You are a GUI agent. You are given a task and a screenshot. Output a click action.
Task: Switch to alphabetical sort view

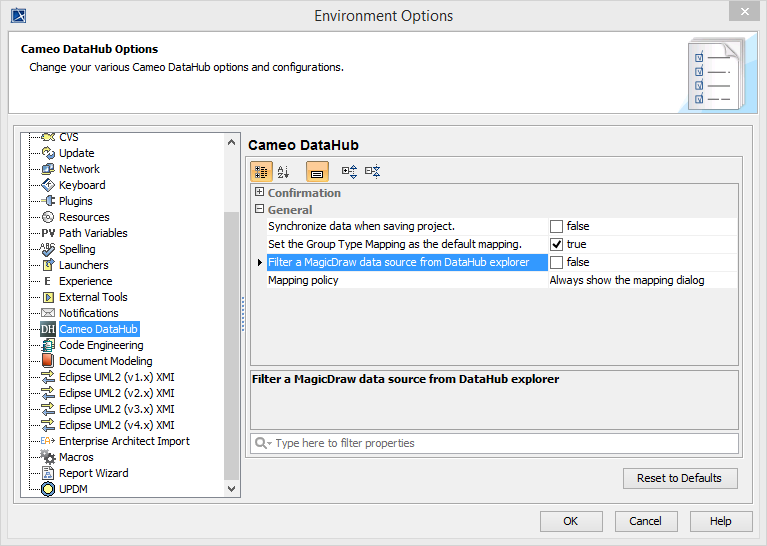coord(283,172)
